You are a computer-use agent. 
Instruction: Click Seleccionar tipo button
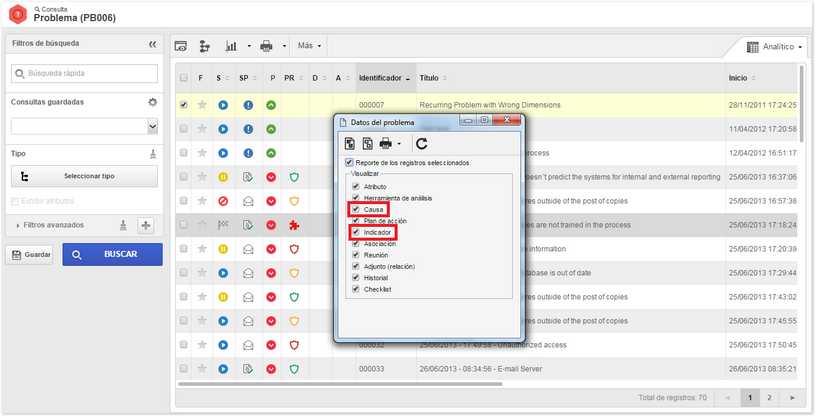[84, 176]
